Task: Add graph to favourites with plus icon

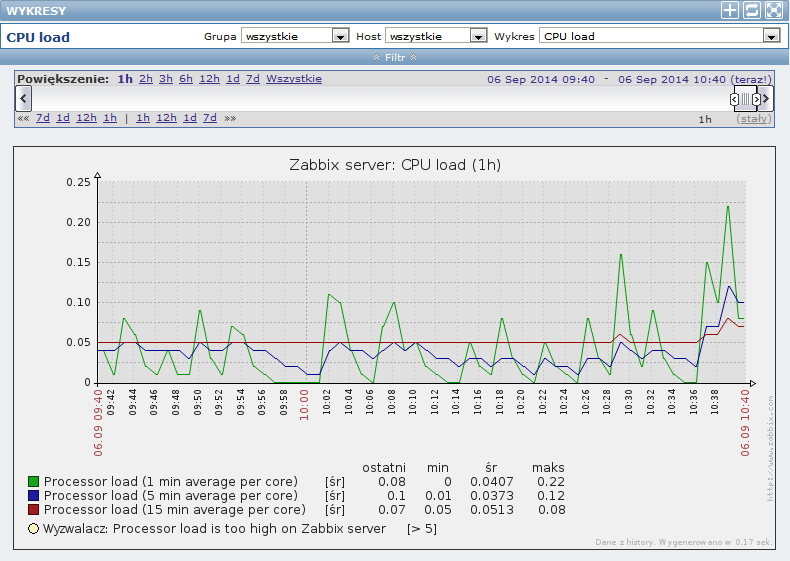Action: (x=730, y=10)
